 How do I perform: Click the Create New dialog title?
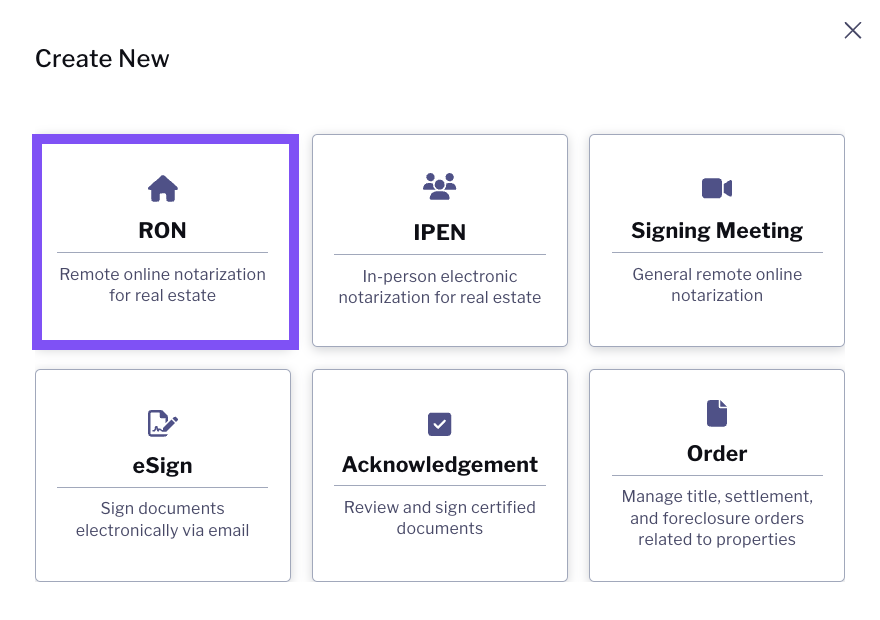point(102,59)
